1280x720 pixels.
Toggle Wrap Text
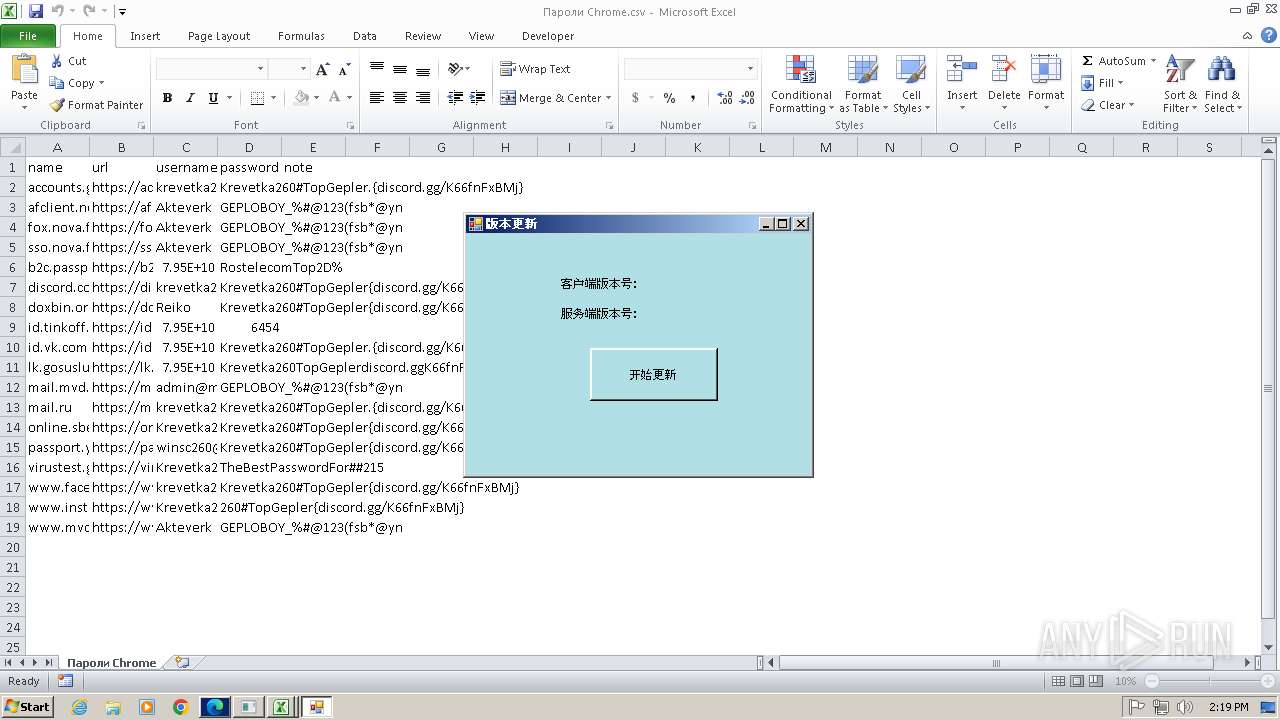pyautogui.click(x=535, y=69)
